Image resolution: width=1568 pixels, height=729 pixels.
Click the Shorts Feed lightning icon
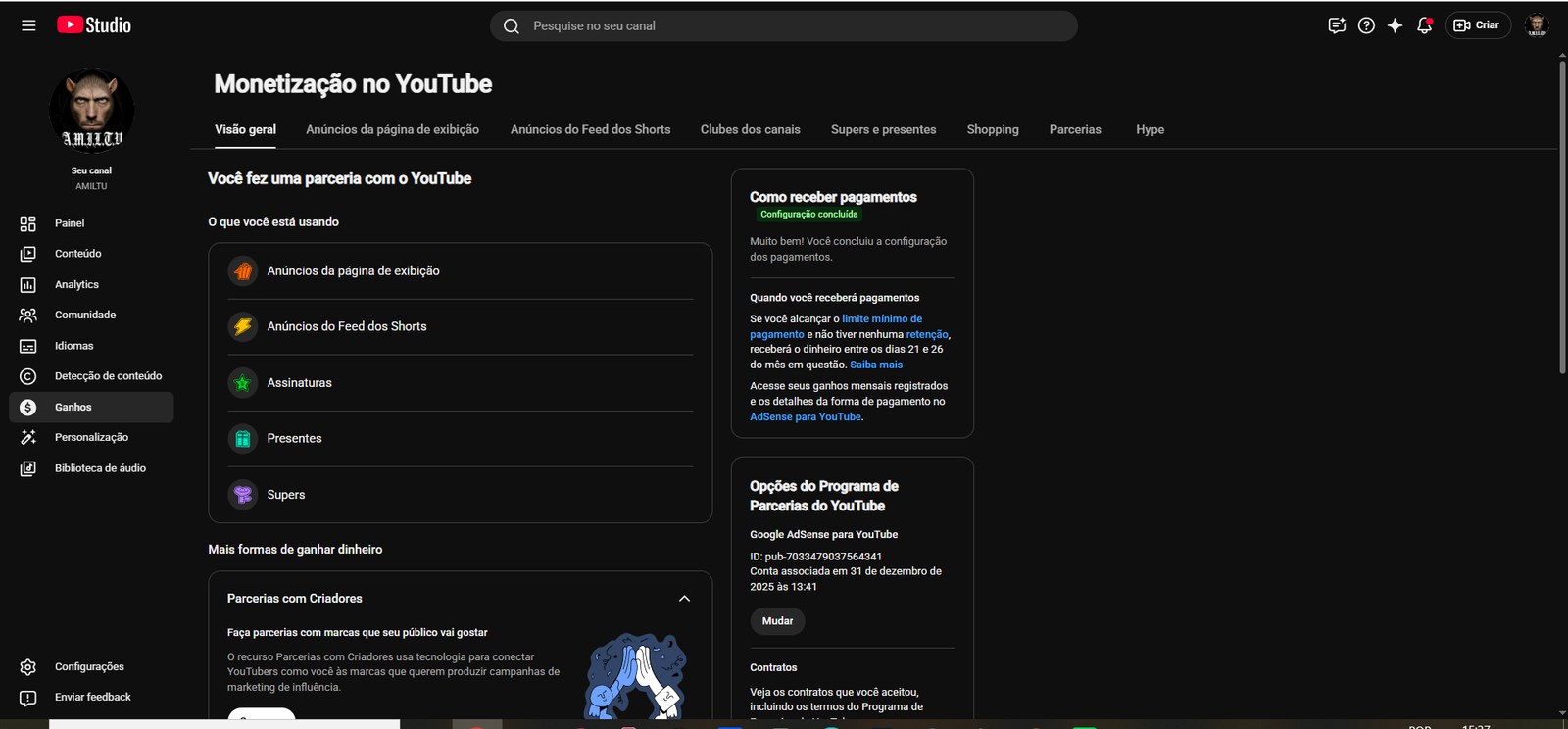pos(243,327)
